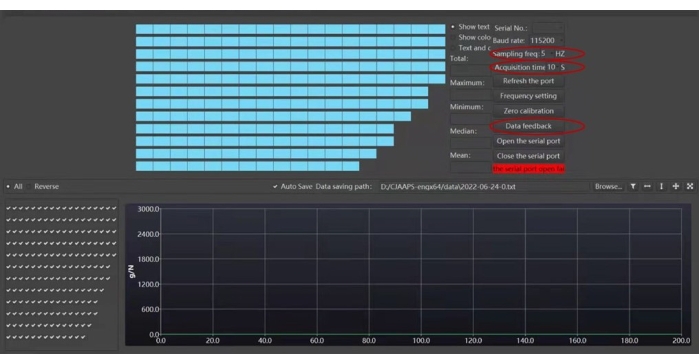
Task: Click the plus-shaped pan icon in the chart toolbar
Action: [676, 186]
